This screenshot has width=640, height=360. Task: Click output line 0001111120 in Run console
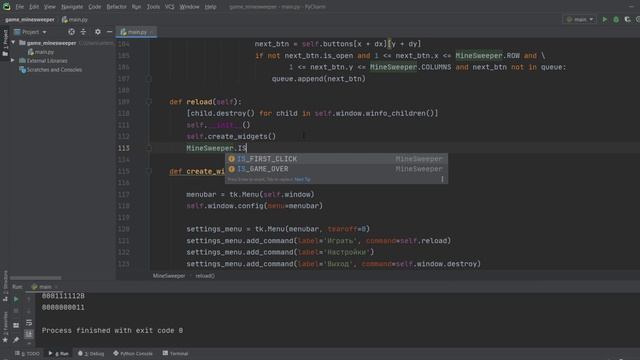point(63,296)
